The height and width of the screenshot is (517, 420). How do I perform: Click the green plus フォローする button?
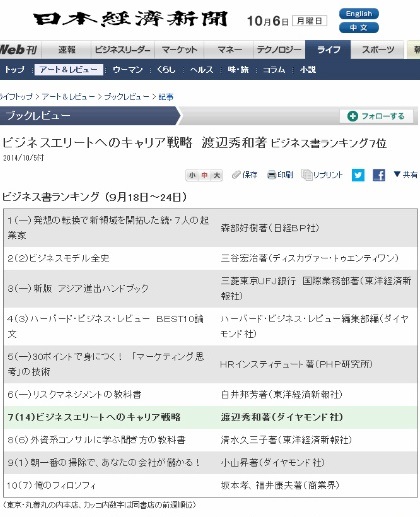tap(376, 116)
